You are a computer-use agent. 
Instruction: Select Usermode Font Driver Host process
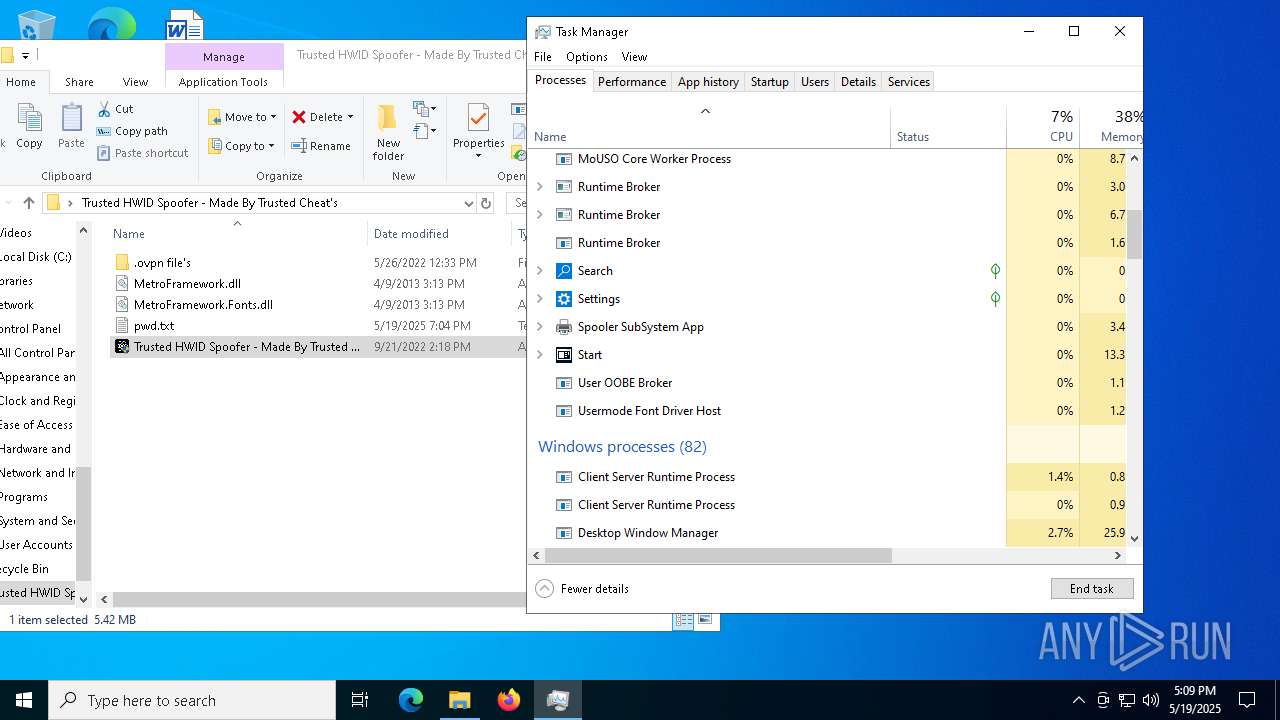[649, 411]
